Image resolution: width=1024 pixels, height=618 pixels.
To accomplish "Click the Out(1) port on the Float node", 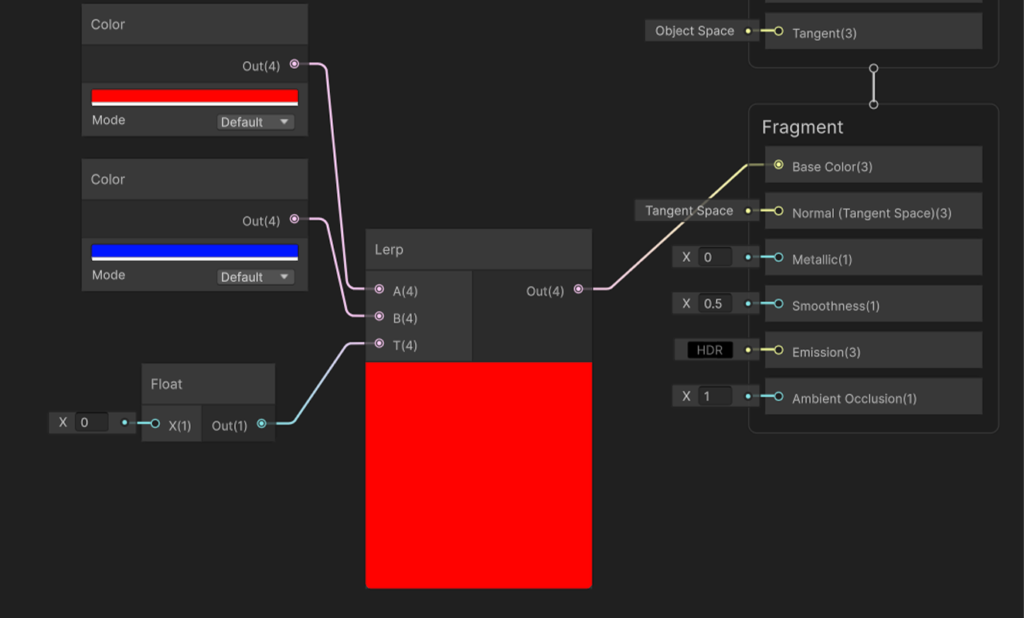I will click(262, 422).
